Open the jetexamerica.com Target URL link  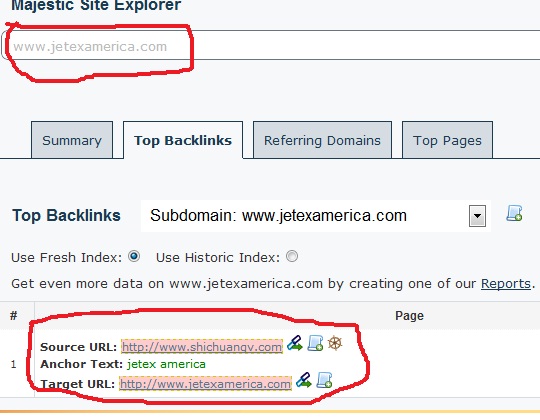click(x=205, y=384)
